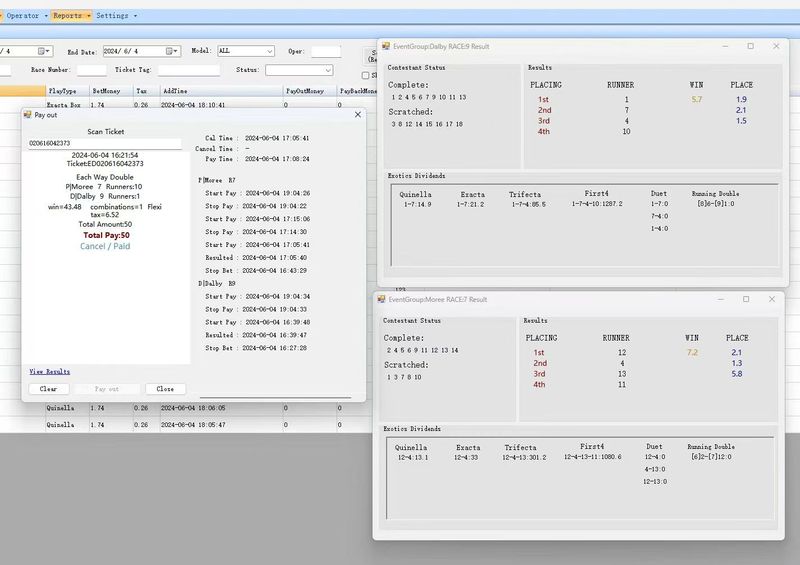Toggle the checkbox beside the Status dropdown
The image size is (800, 565).
pyautogui.click(x=365, y=76)
